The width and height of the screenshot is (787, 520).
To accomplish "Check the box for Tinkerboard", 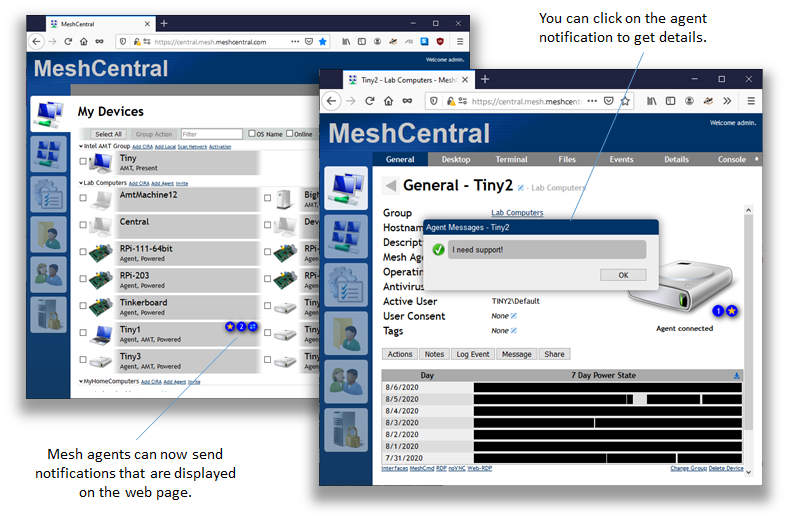I will point(83,306).
